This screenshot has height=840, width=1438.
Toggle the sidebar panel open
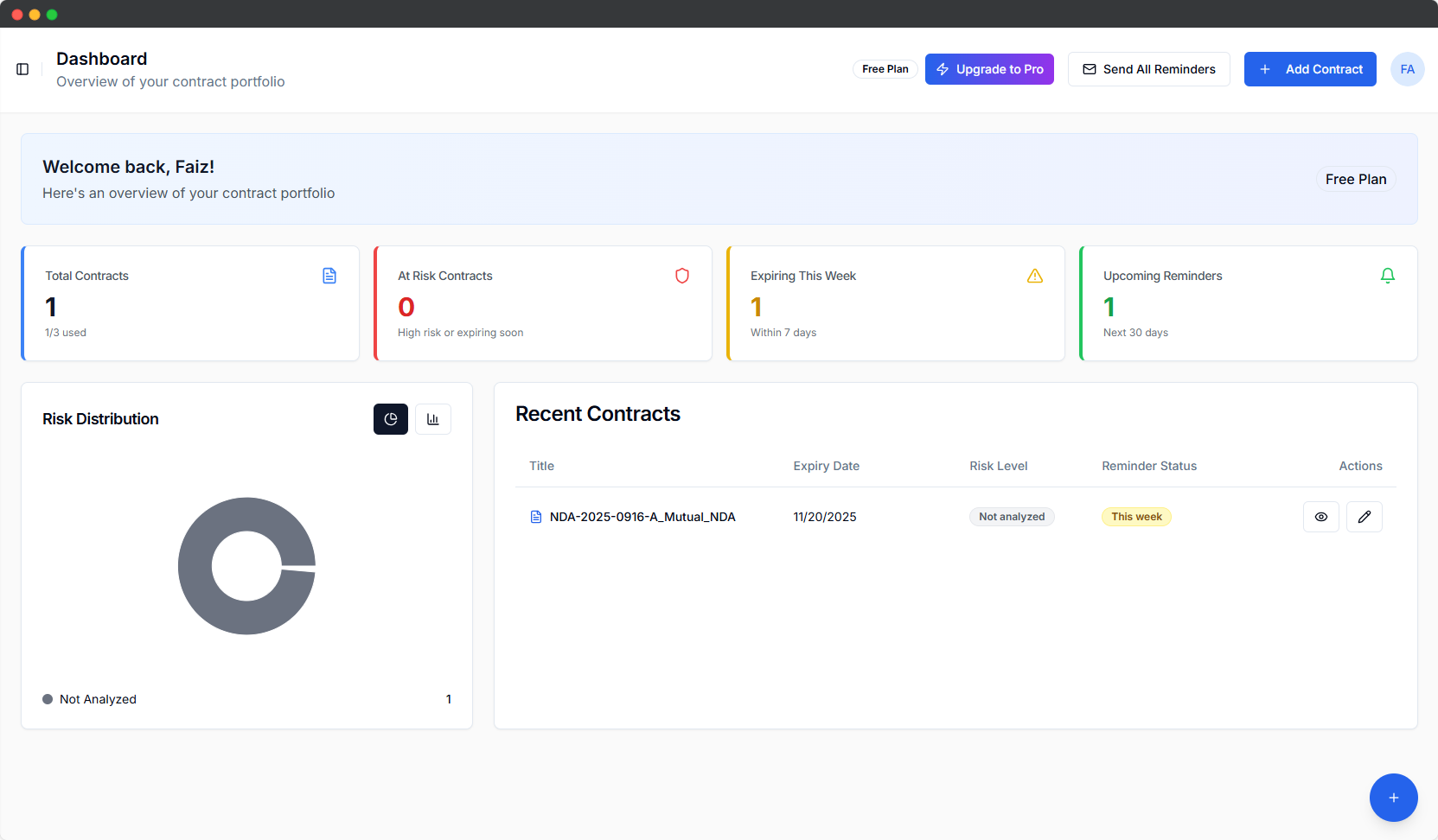(22, 69)
